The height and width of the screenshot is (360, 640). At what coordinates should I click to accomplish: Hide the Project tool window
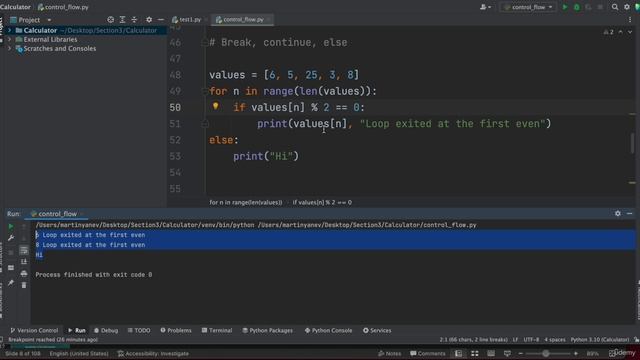[161, 20]
